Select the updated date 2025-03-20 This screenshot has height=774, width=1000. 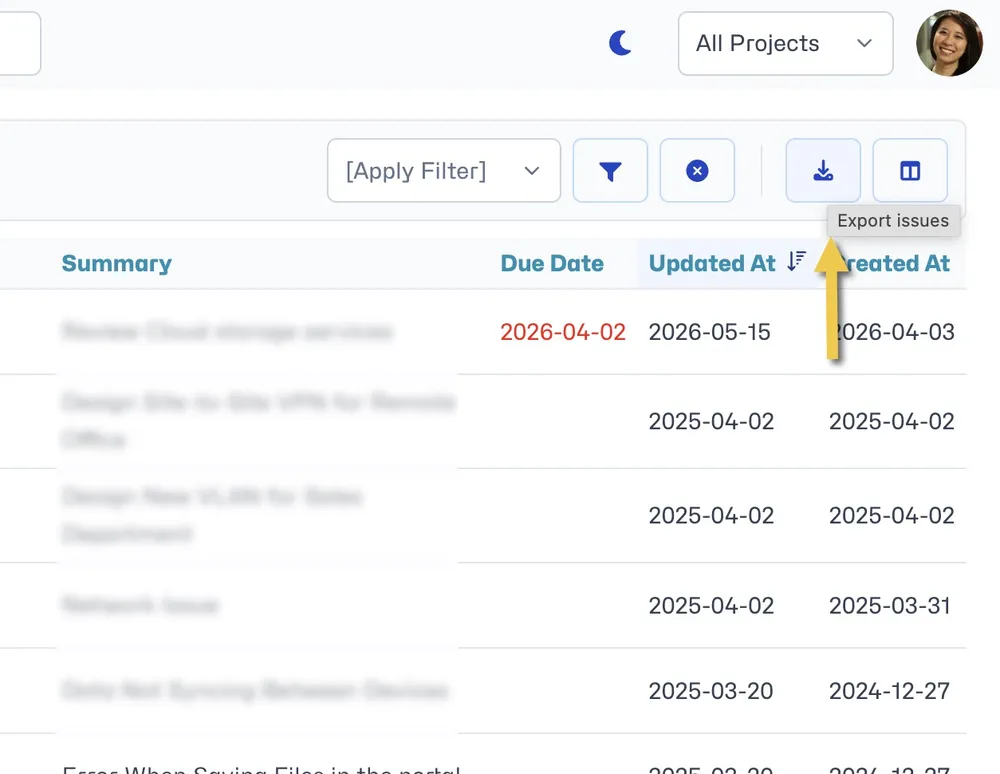pos(711,691)
